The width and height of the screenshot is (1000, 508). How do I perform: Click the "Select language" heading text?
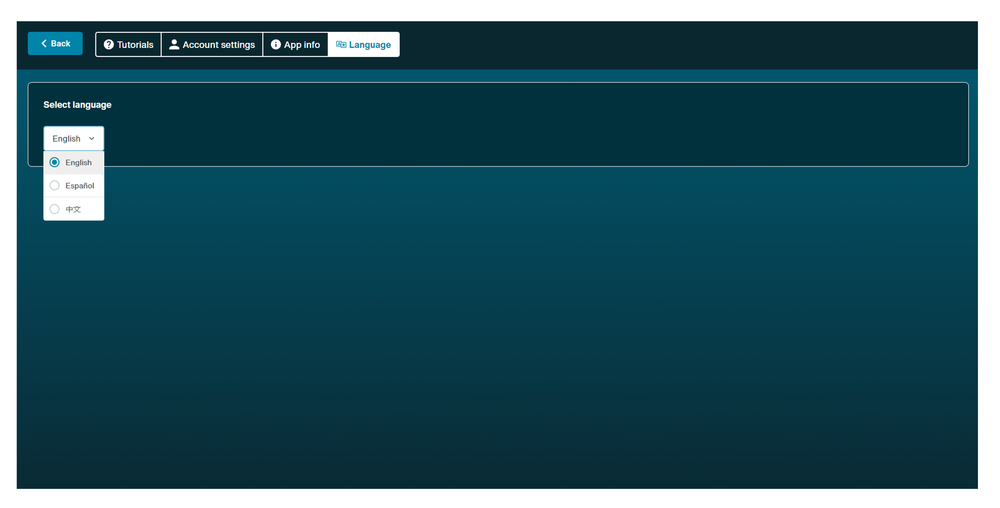77,105
